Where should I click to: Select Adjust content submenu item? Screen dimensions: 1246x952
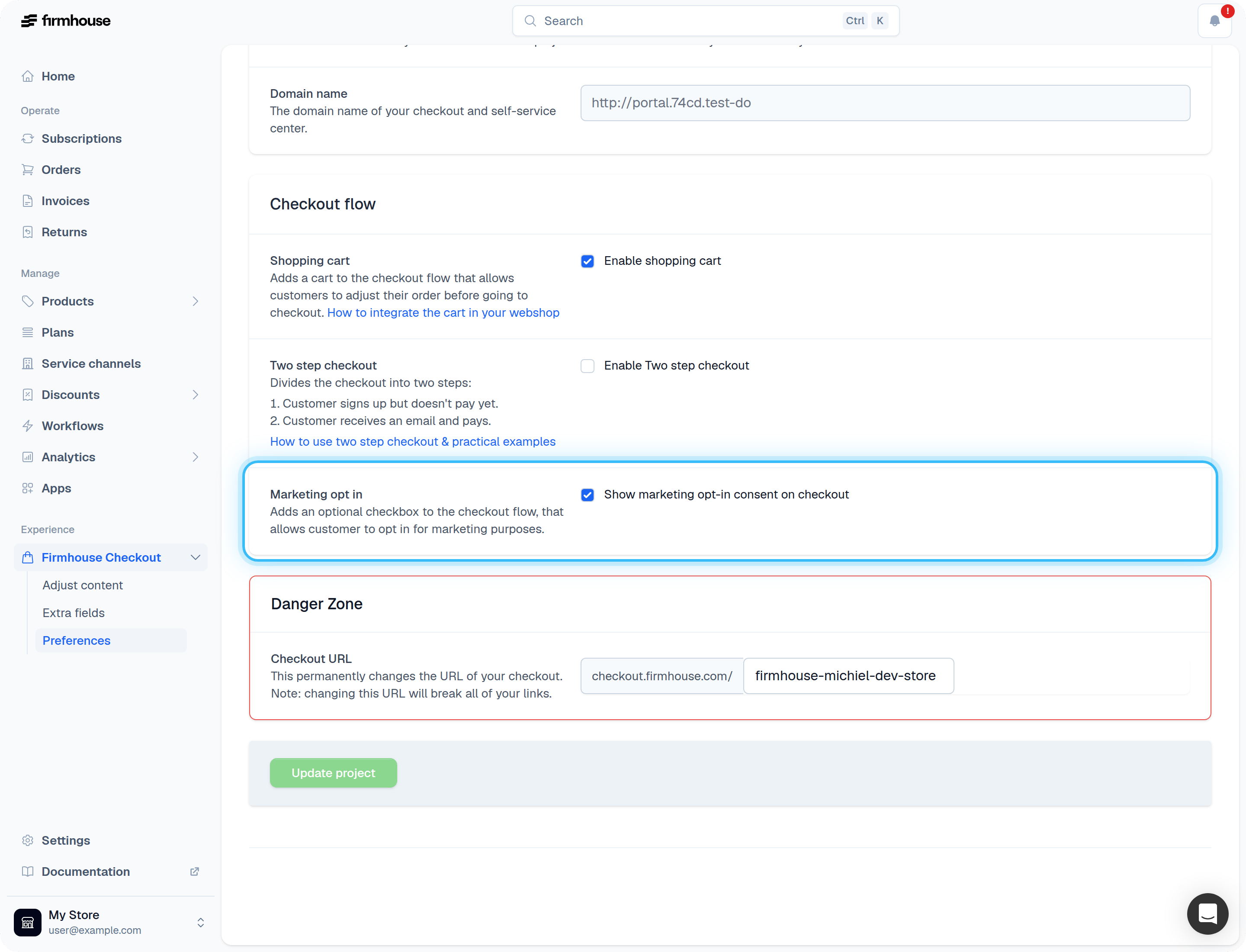[x=83, y=585]
